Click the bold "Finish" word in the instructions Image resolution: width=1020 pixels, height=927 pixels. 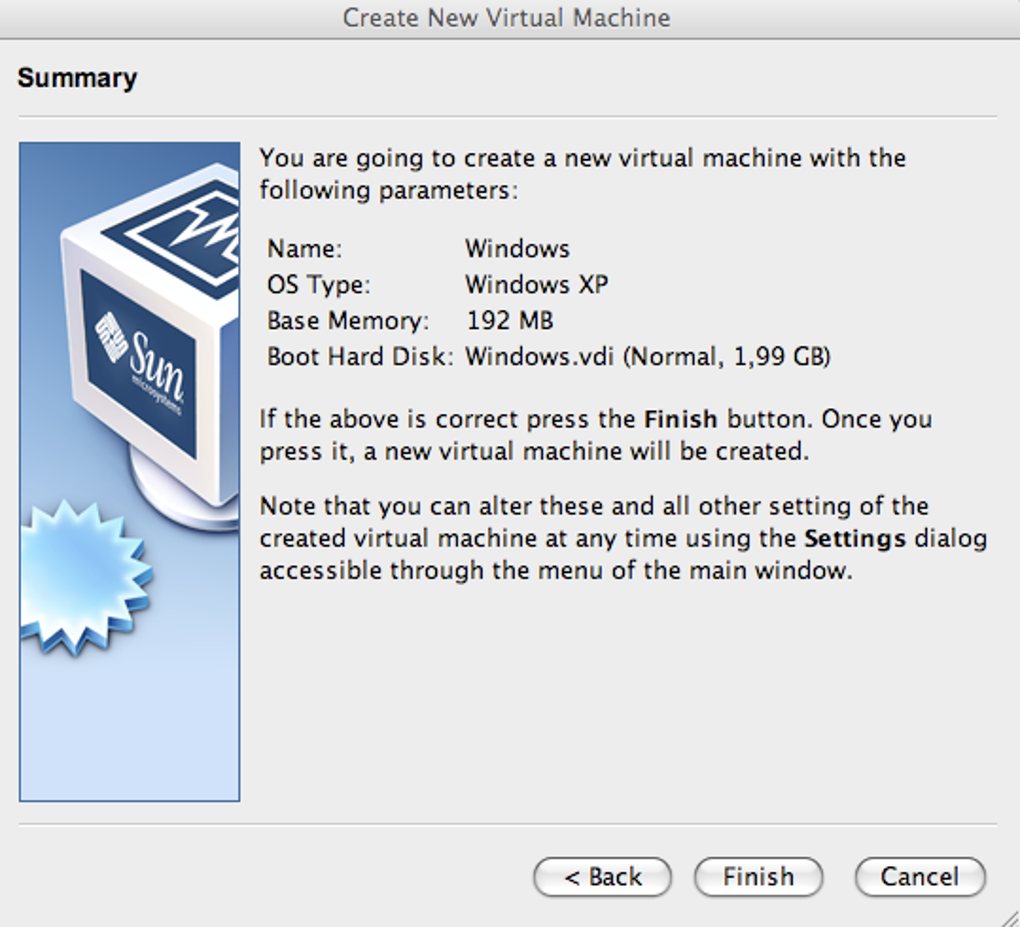click(x=680, y=419)
